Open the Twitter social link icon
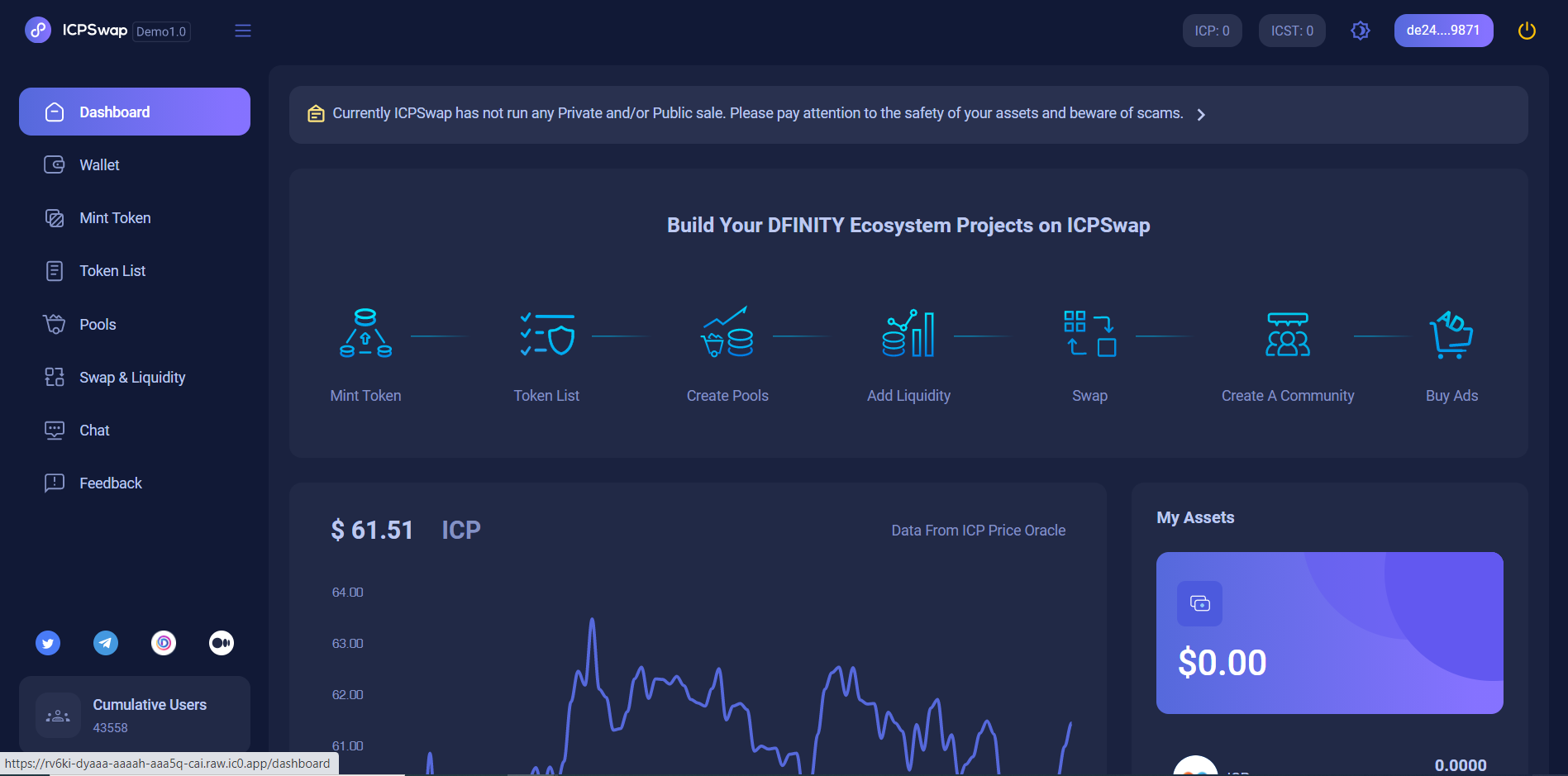 coord(48,643)
